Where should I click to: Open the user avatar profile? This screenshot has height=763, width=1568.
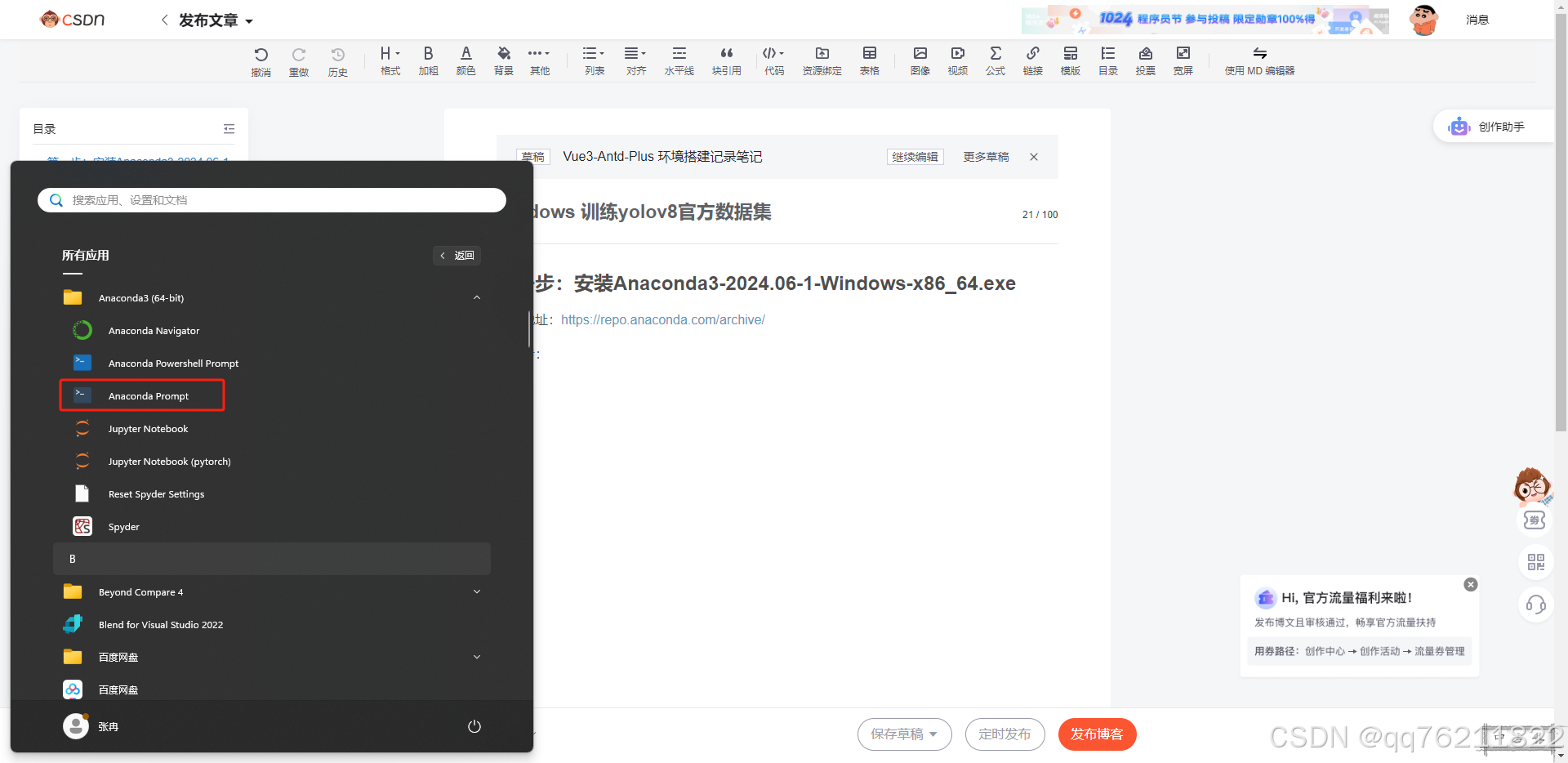click(x=1424, y=20)
